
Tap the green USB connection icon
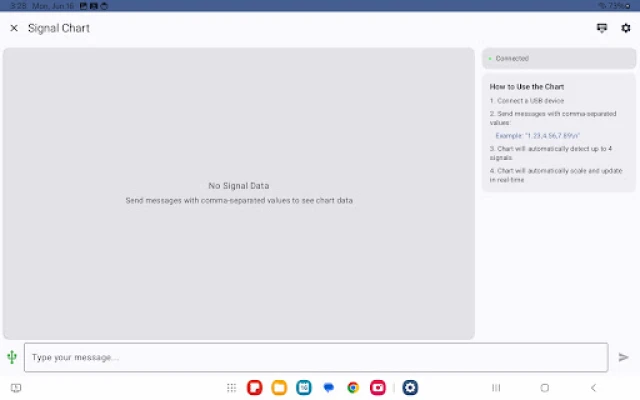point(12,357)
